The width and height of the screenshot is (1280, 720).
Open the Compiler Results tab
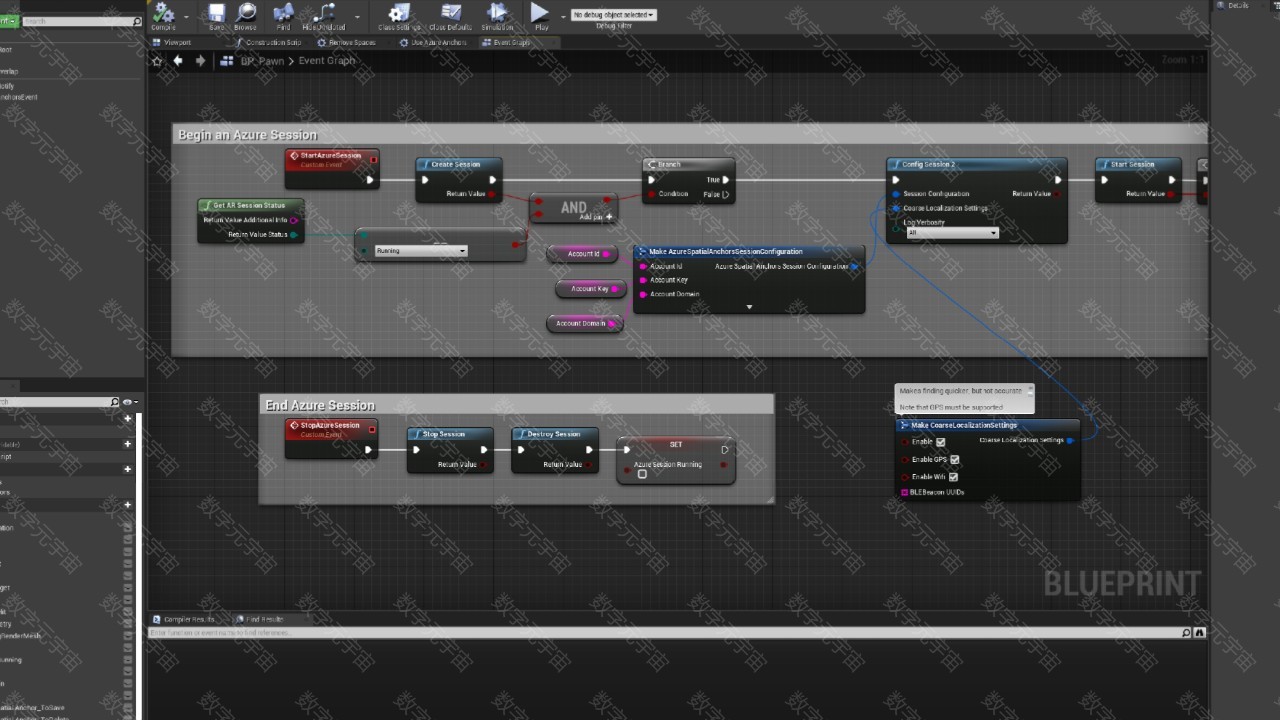[183, 619]
